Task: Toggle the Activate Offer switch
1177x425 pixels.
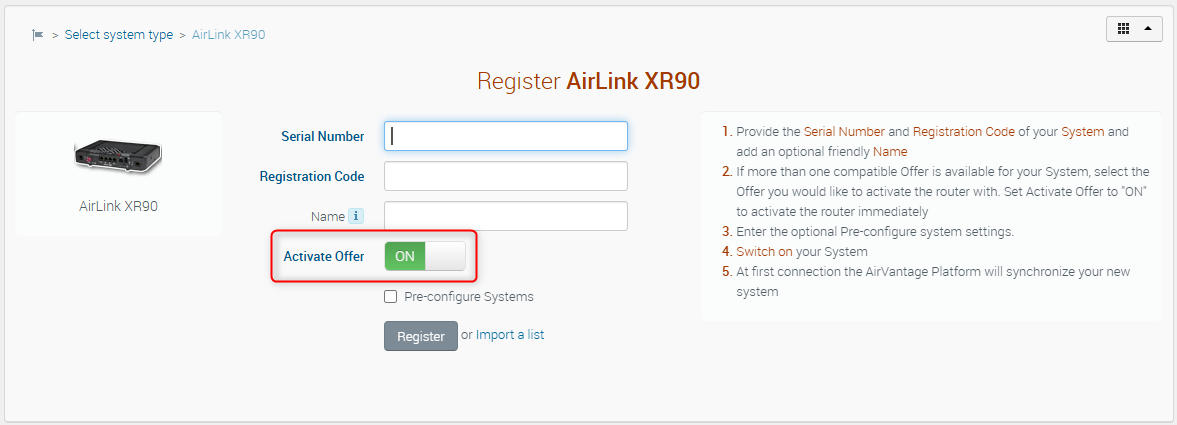Action: coord(425,256)
